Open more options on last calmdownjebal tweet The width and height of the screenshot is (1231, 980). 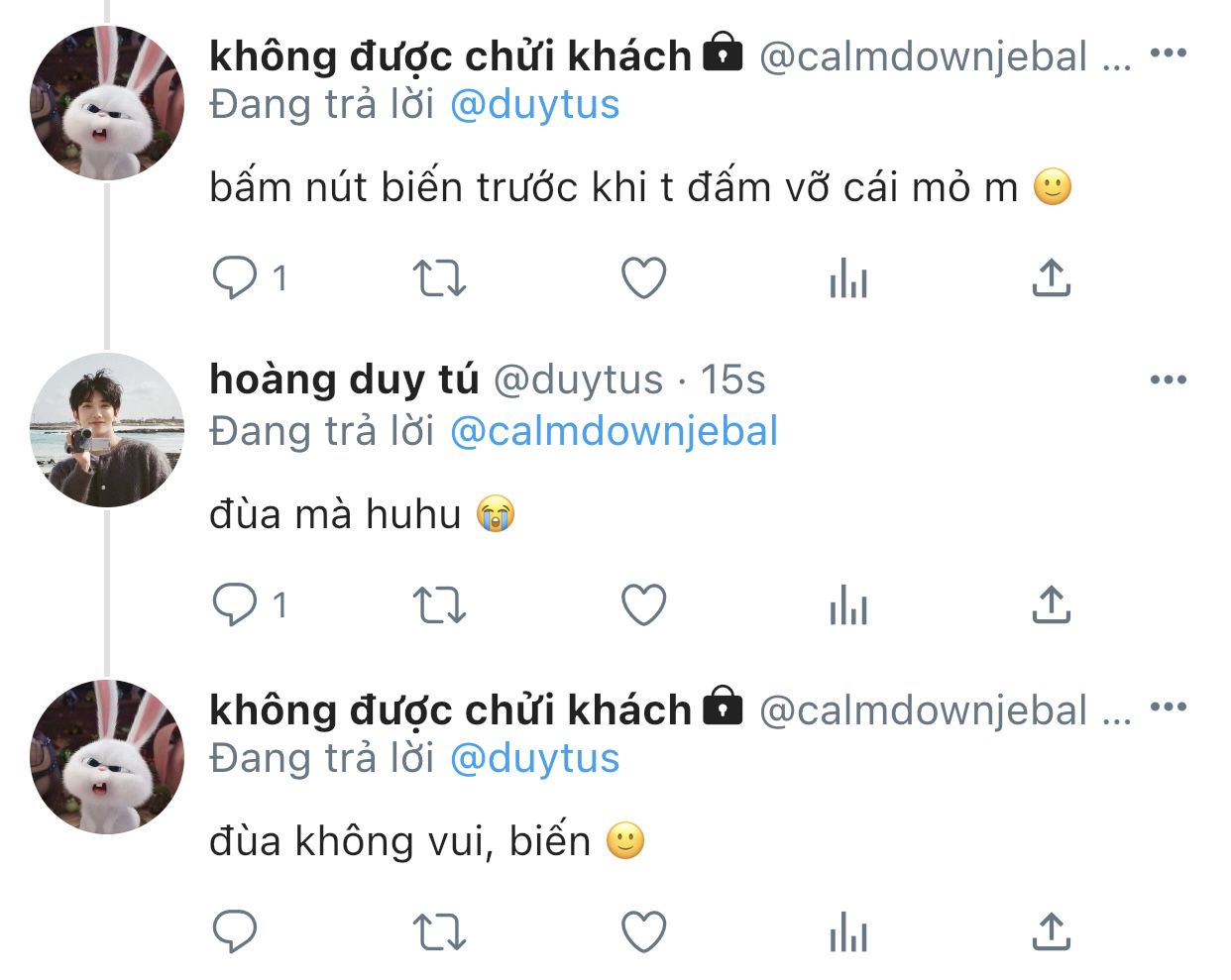[x=1169, y=707]
